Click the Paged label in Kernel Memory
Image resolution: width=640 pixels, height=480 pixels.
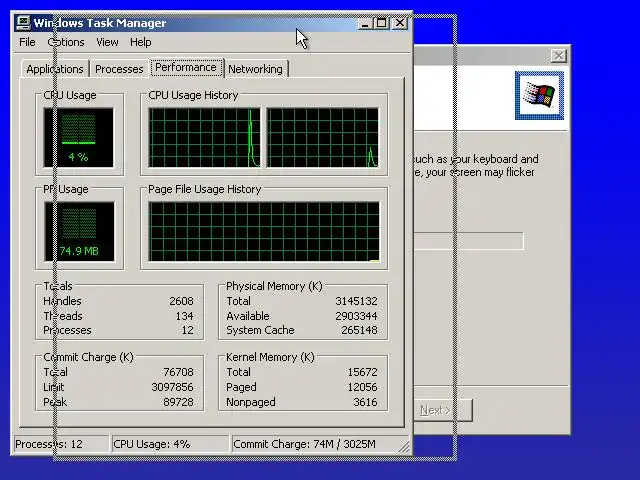[x=241, y=387]
